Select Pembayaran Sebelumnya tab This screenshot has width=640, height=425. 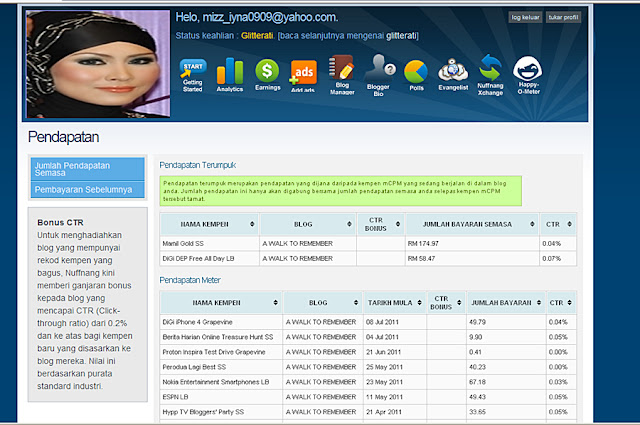click(x=87, y=190)
